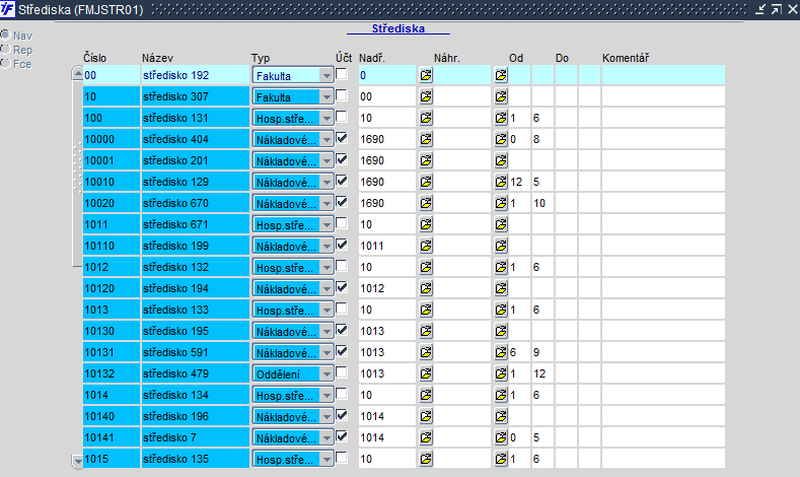Open Oddělení Typ dropdown for středisko 479

click(327, 374)
